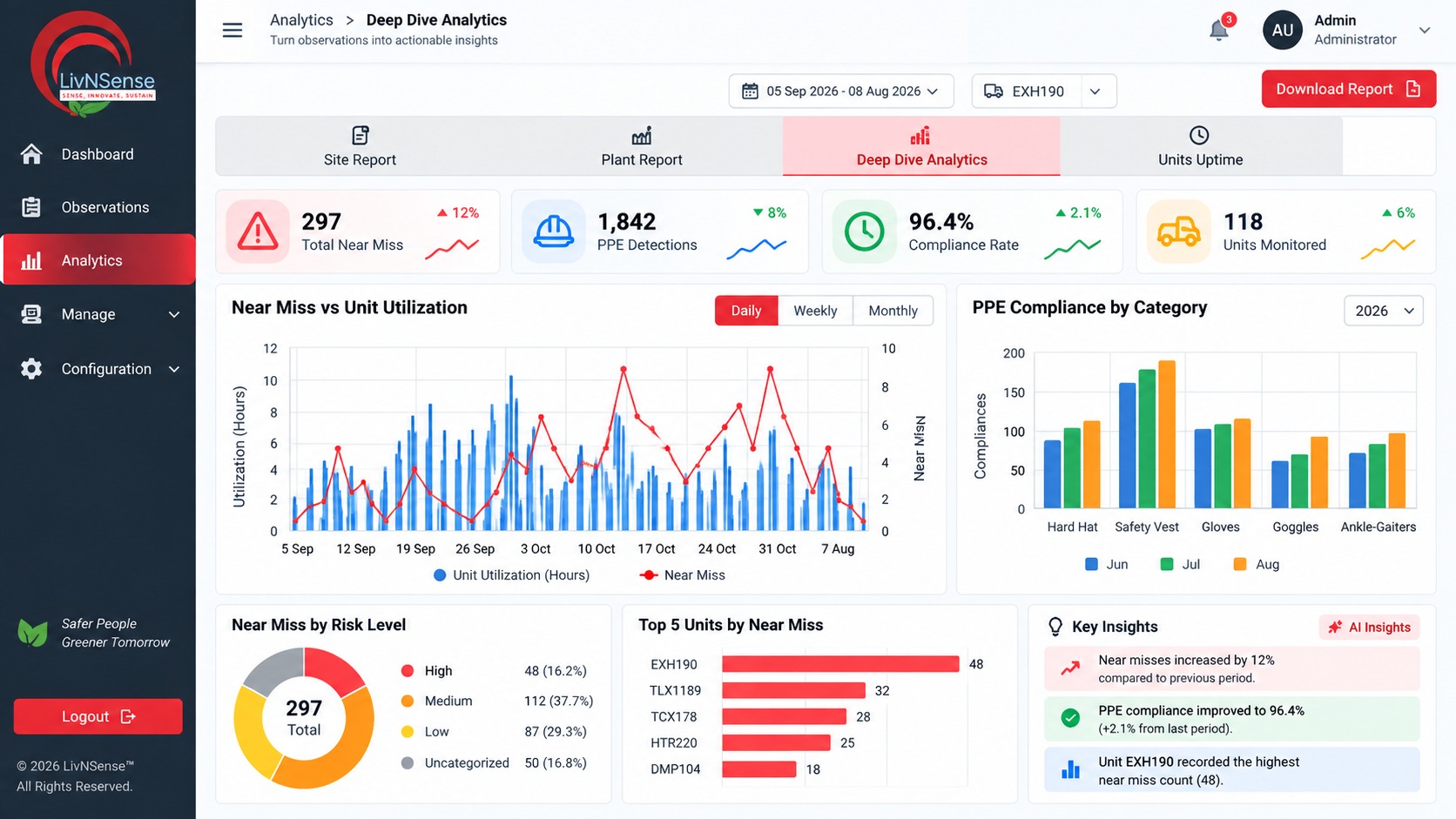Expand the Manage sidebar menu
The image size is (1456, 819).
click(174, 314)
